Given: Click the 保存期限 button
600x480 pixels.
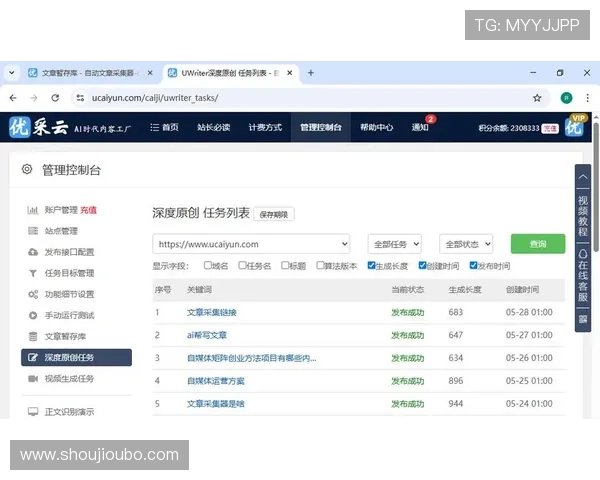Looking at the screenshot, I should tap(274, 214).
